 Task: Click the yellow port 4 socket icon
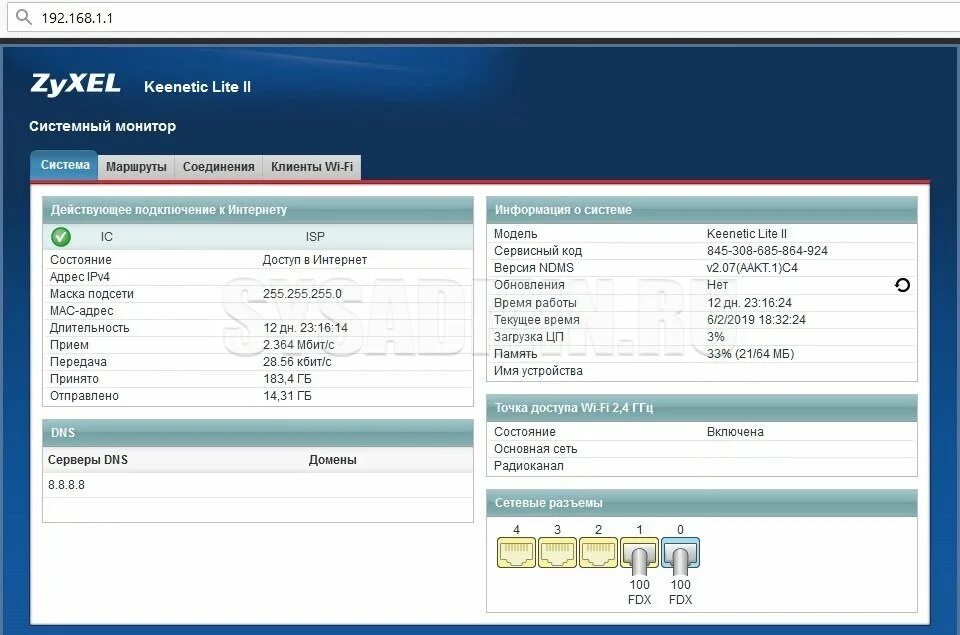click(x=518, y=551)
